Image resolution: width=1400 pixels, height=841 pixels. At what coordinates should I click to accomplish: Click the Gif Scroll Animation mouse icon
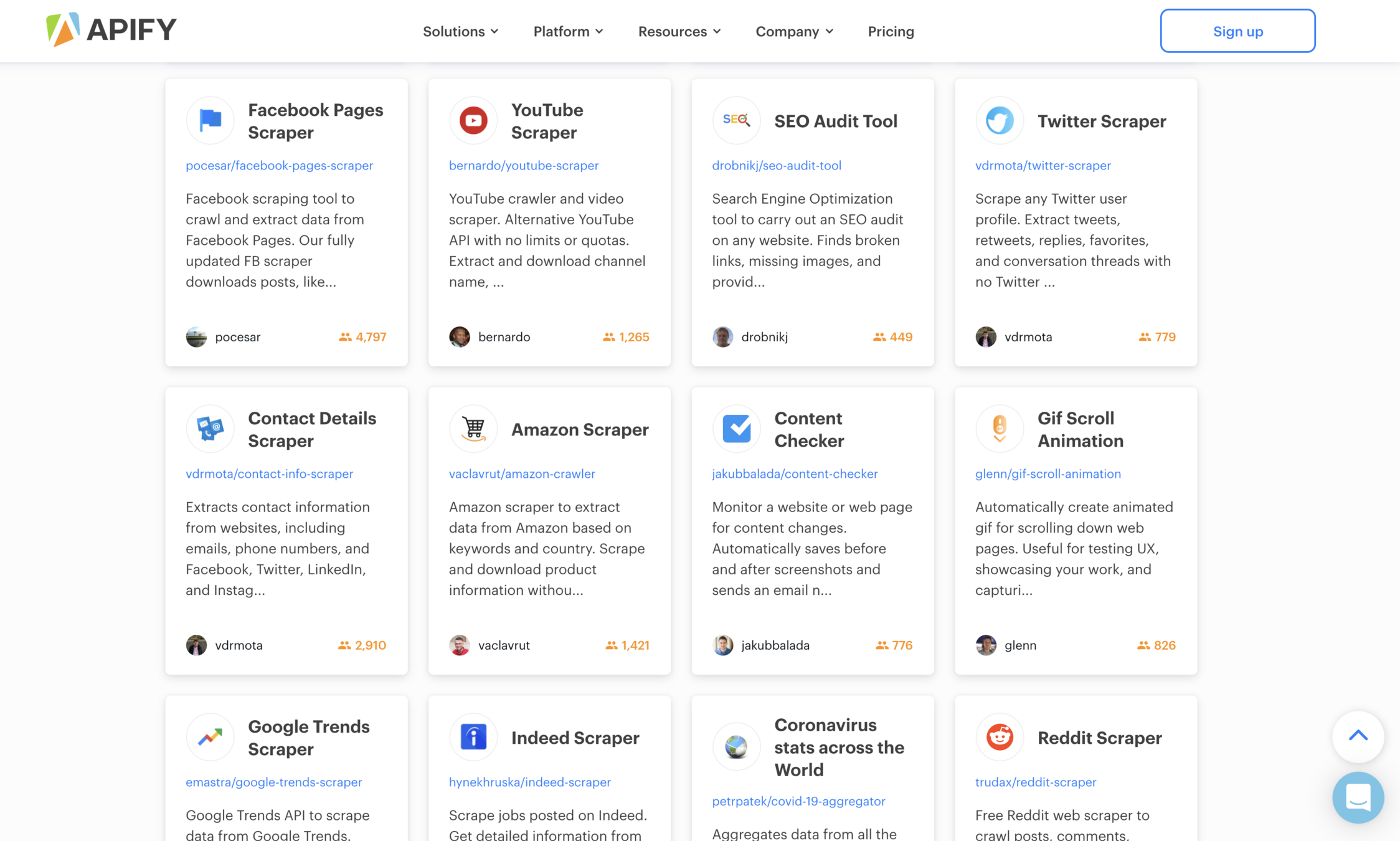999,429
